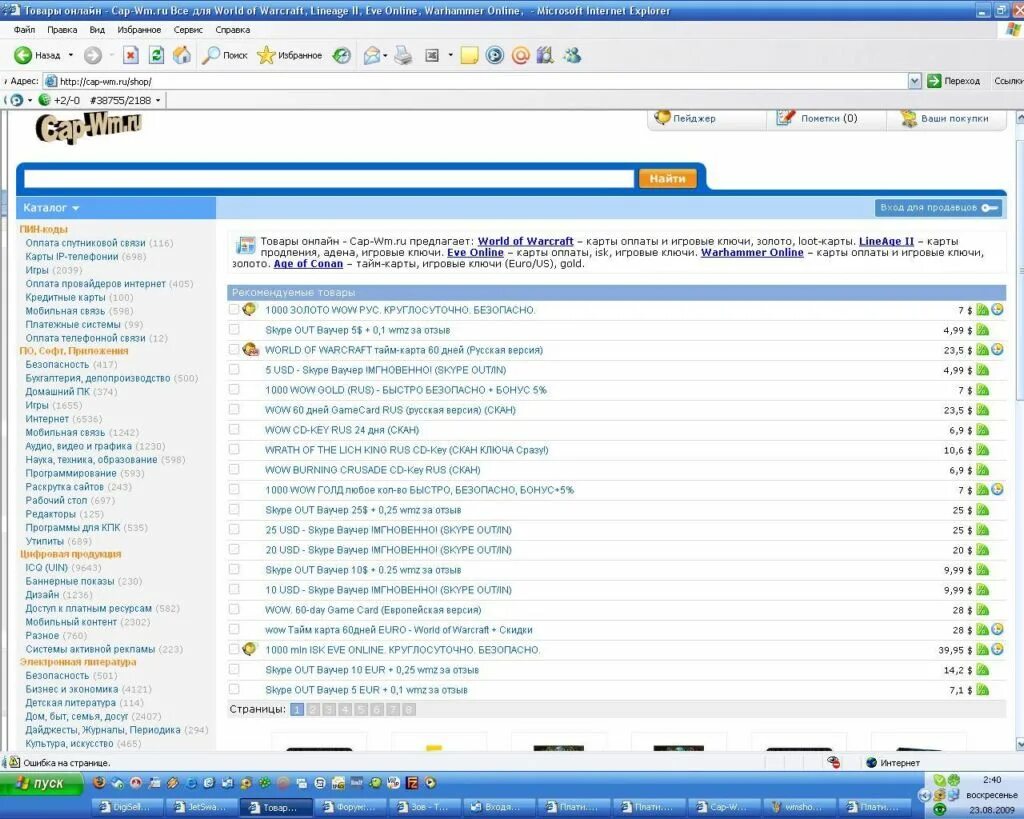Click Вход для продавцов button
Image resolution: width=1024 pixels, height=819 pixels.
coord(938,208)
